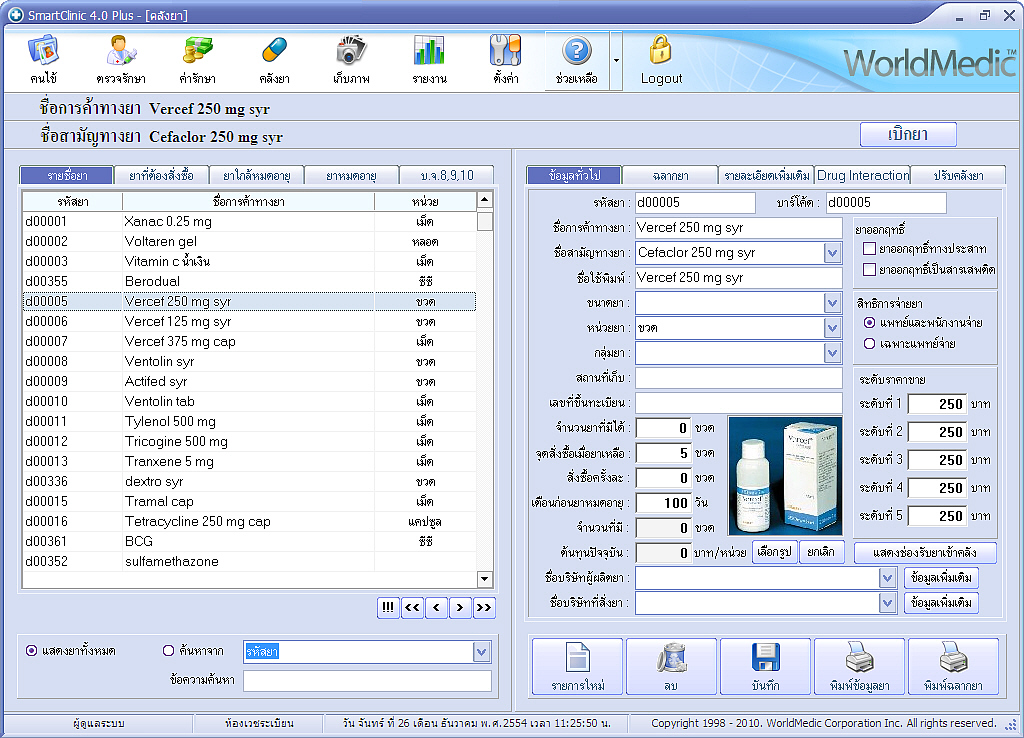
Task: Click the ข้อความค้นหา search text field
Action: pos(368,681)
